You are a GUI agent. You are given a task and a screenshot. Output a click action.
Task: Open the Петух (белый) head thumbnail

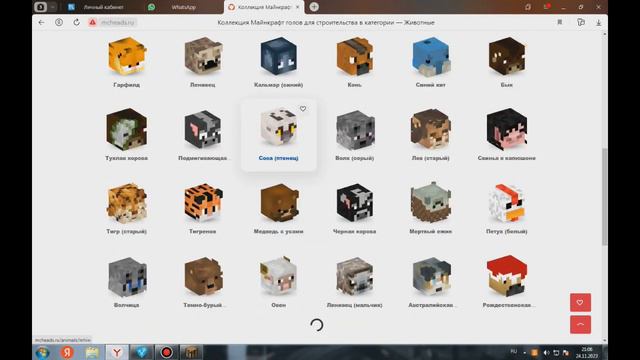pos(507,203)
